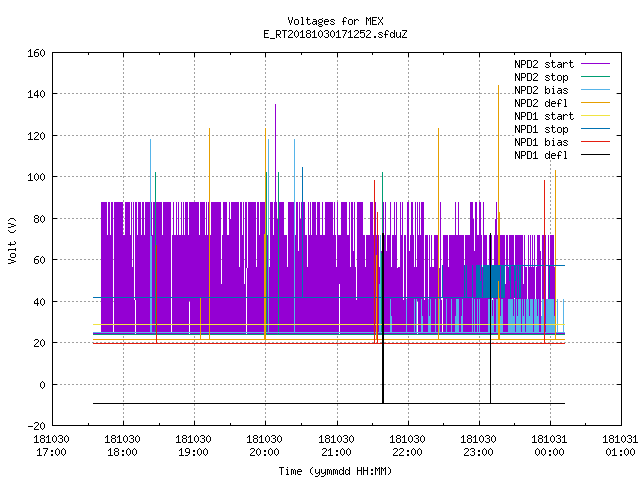640x480 pixels.
Task: Click the 181031 00:00 time axis label
Action: tap(549, 446)
